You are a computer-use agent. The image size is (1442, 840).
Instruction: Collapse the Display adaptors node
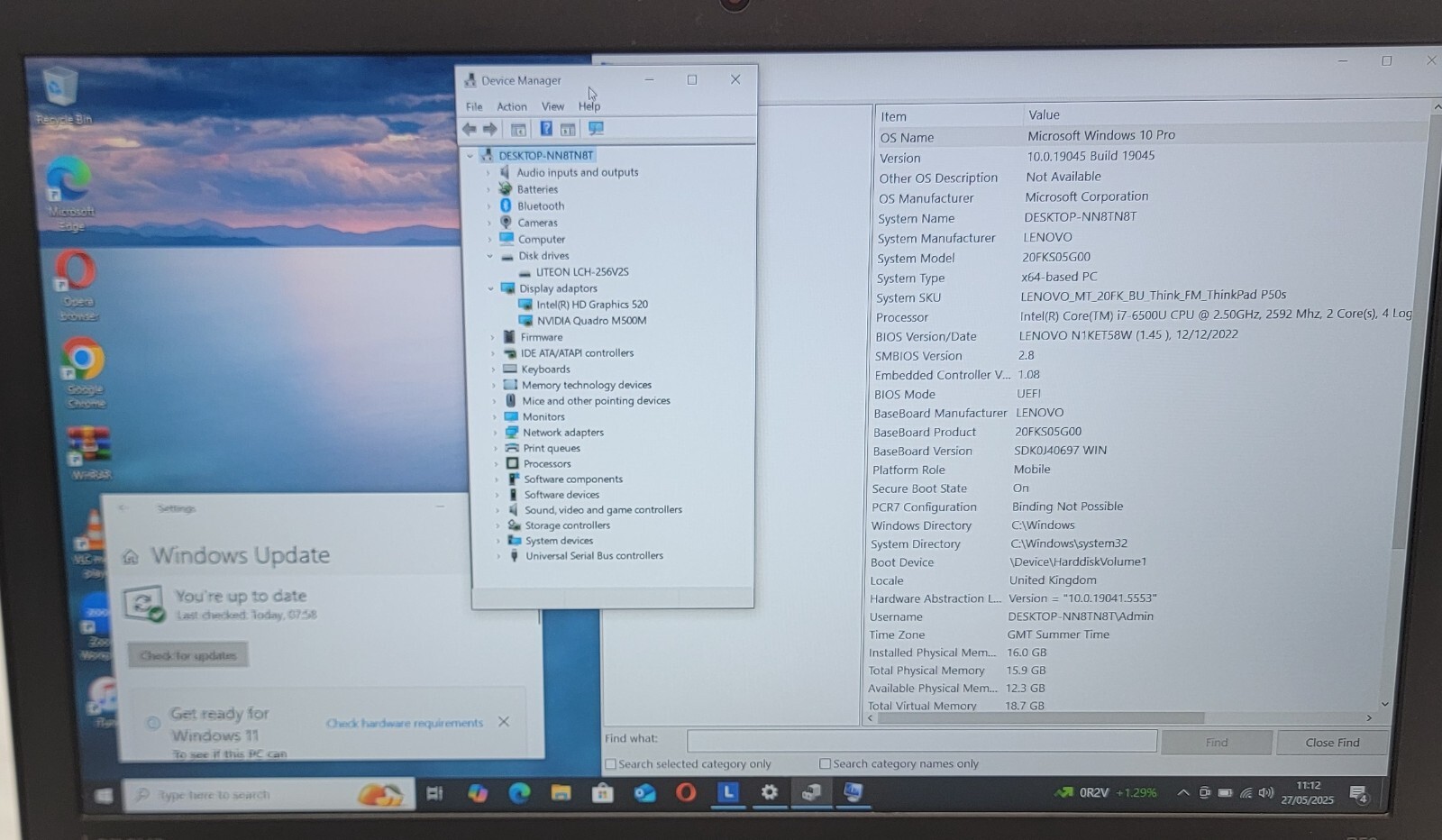coord(490,289)
